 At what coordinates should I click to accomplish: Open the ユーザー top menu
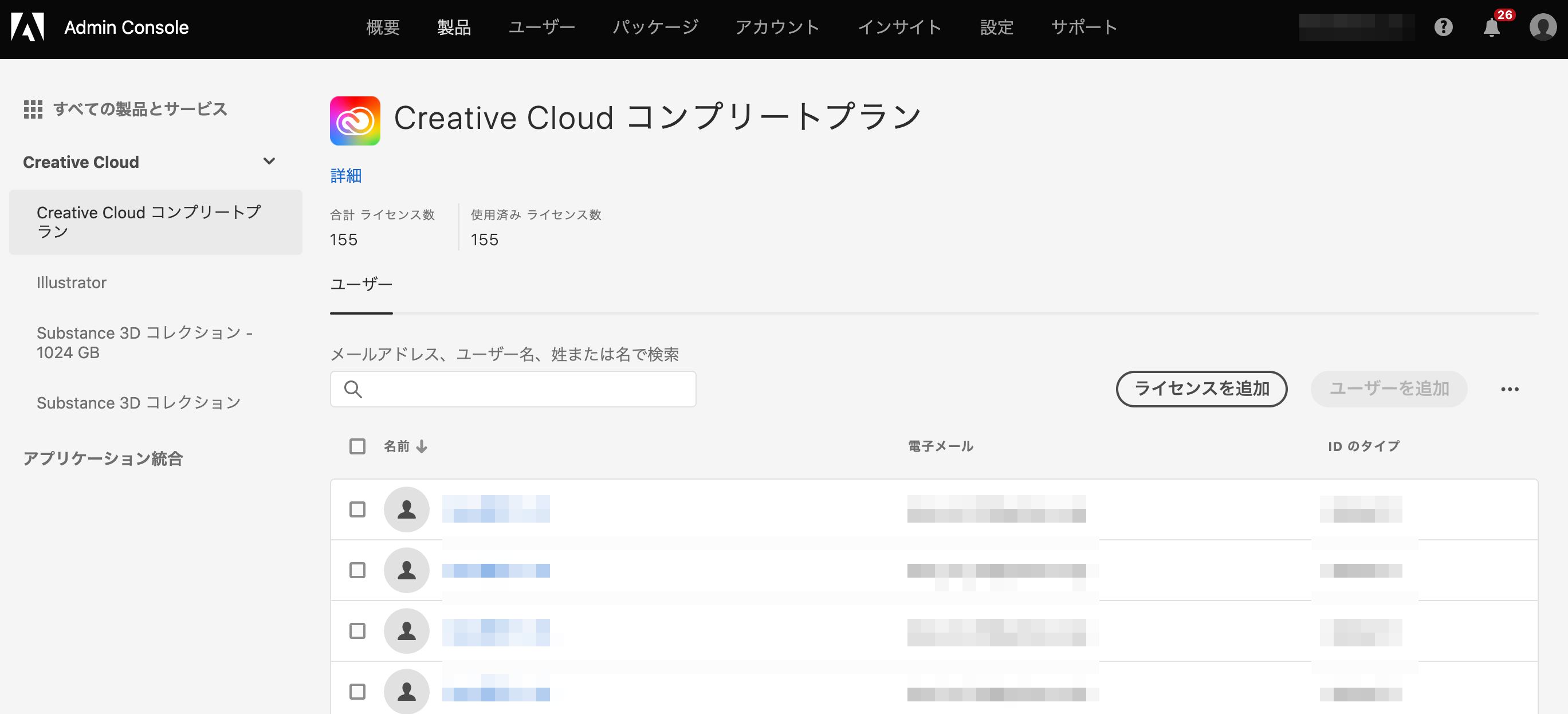tap(542, 28)
